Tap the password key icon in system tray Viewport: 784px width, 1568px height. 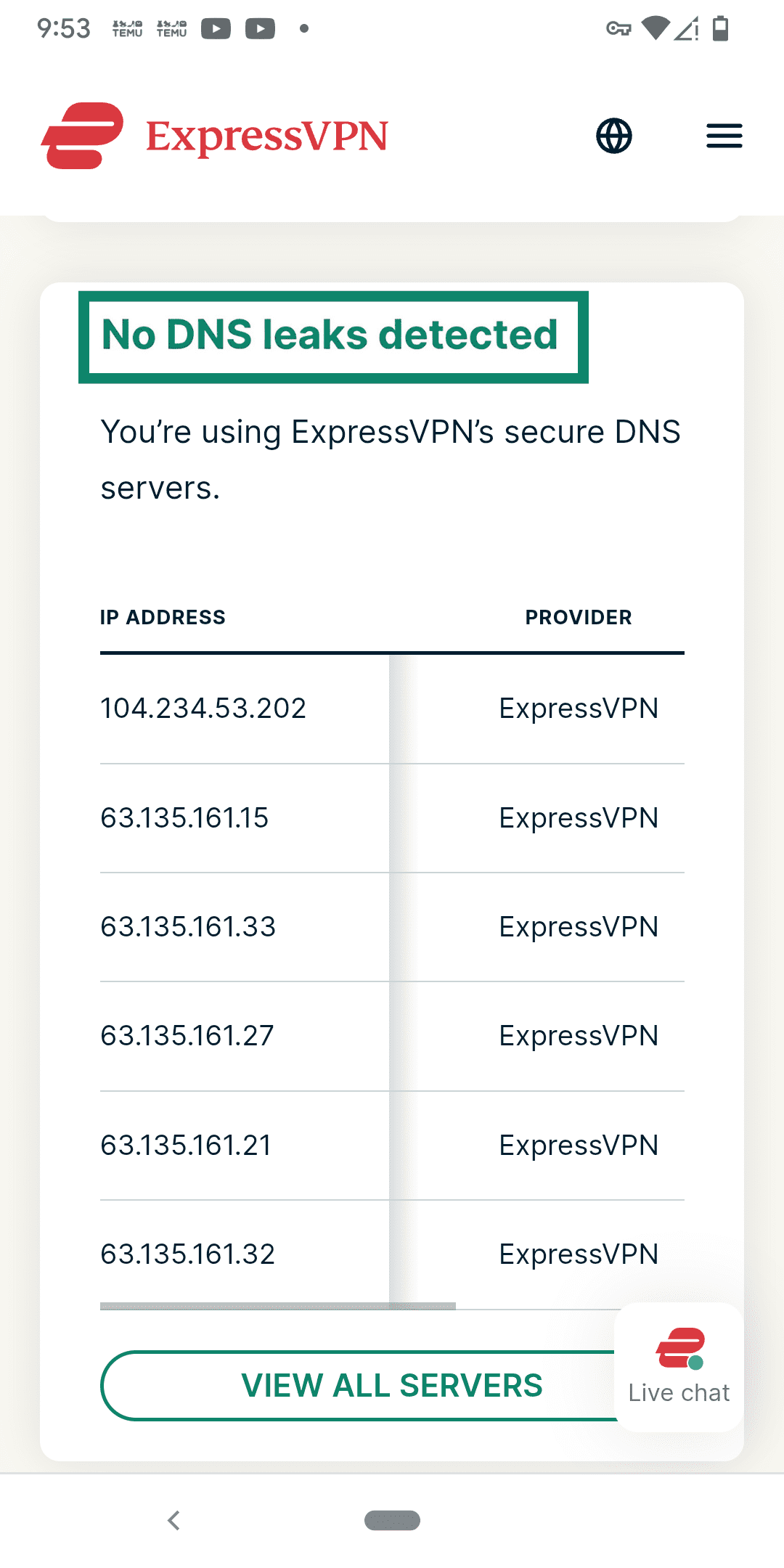pyautogui.click(x=618, y=29)
